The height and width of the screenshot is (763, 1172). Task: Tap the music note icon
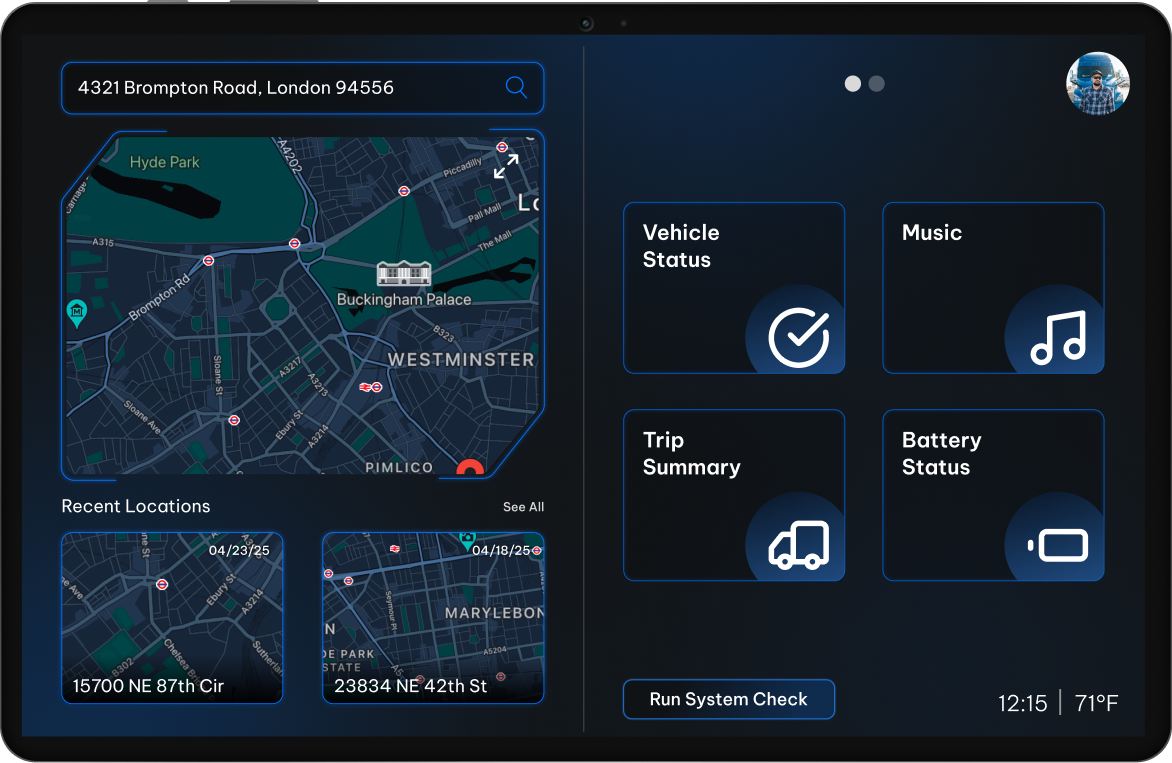click(1058, 336)
